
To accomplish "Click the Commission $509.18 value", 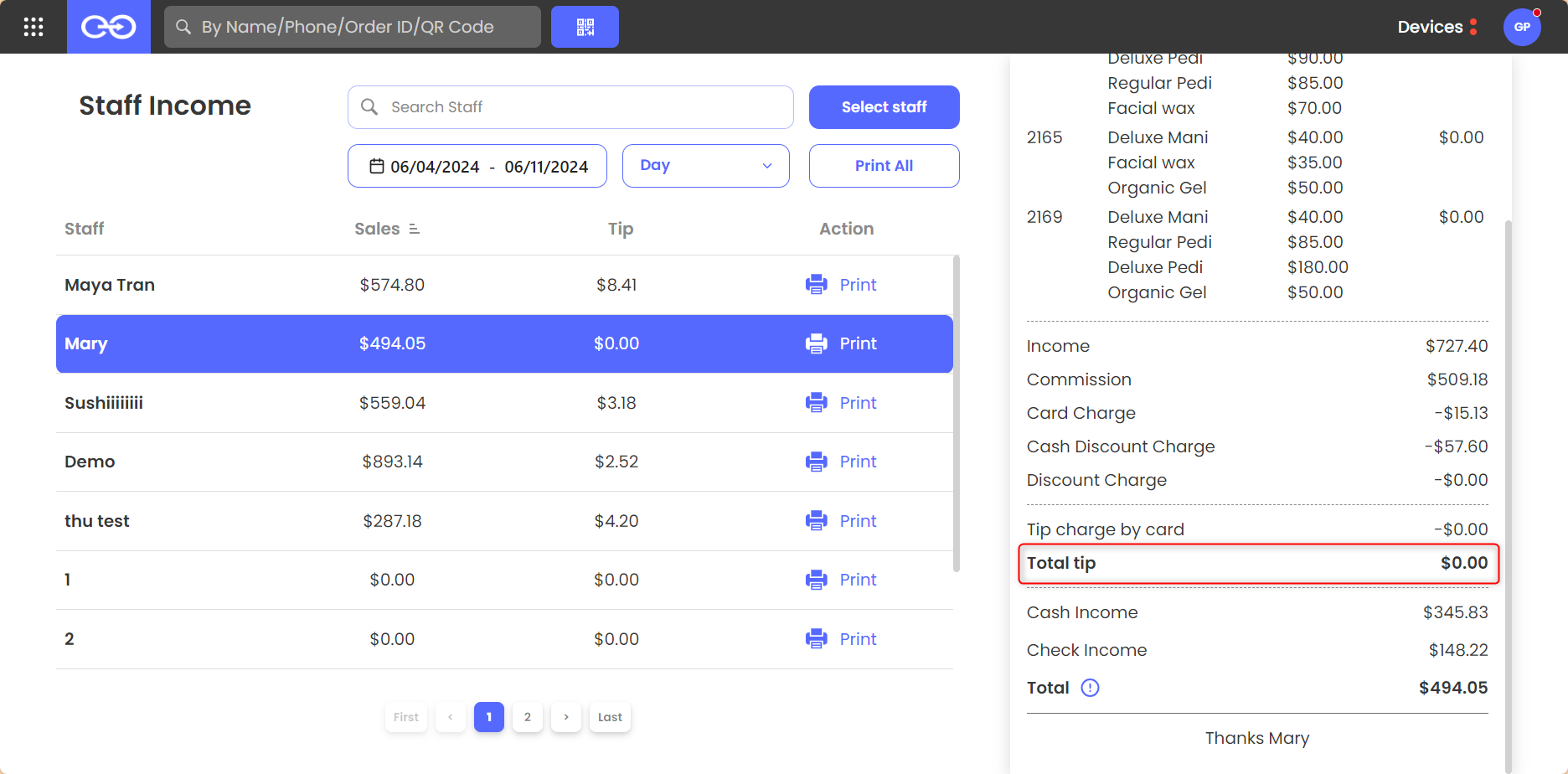I will coord(1457,379).
